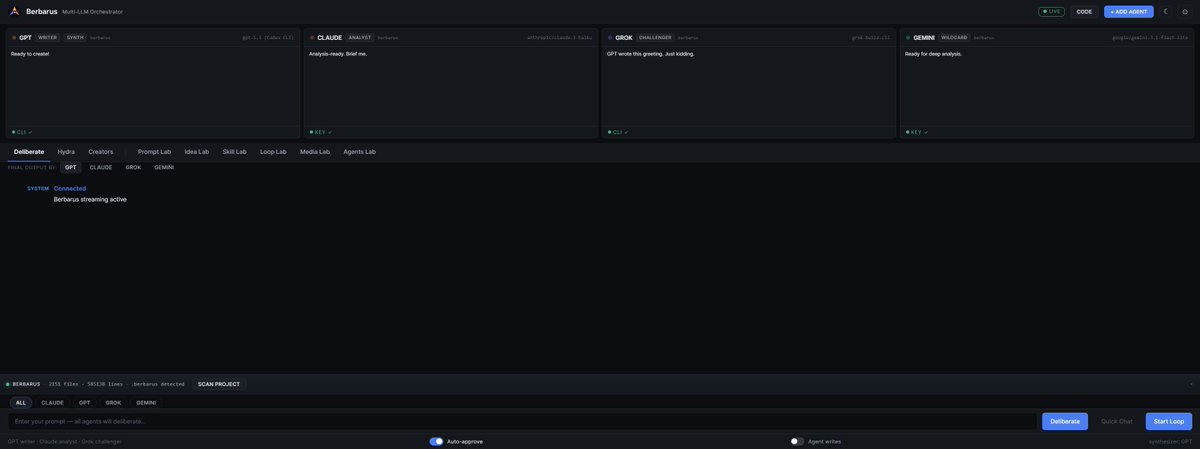
Task: Open the Idea Lab tab
Action: point(197,151)
